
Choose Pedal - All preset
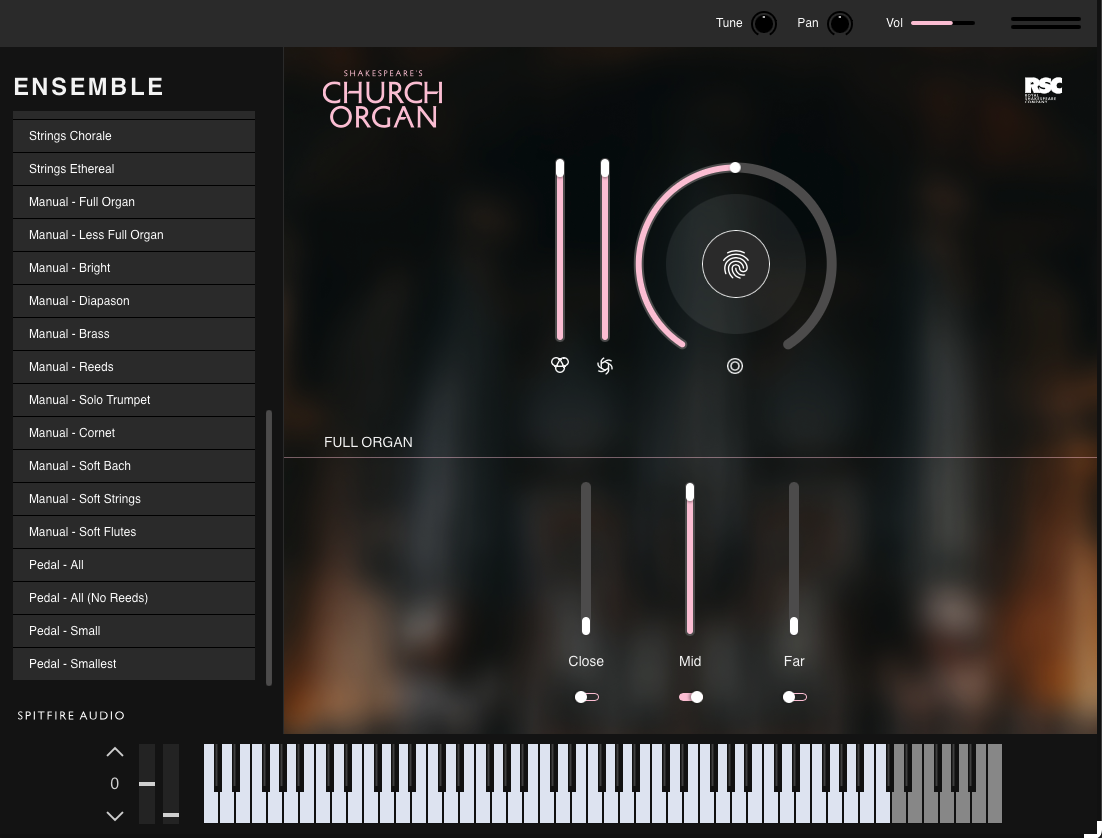[x=134, y=565]
